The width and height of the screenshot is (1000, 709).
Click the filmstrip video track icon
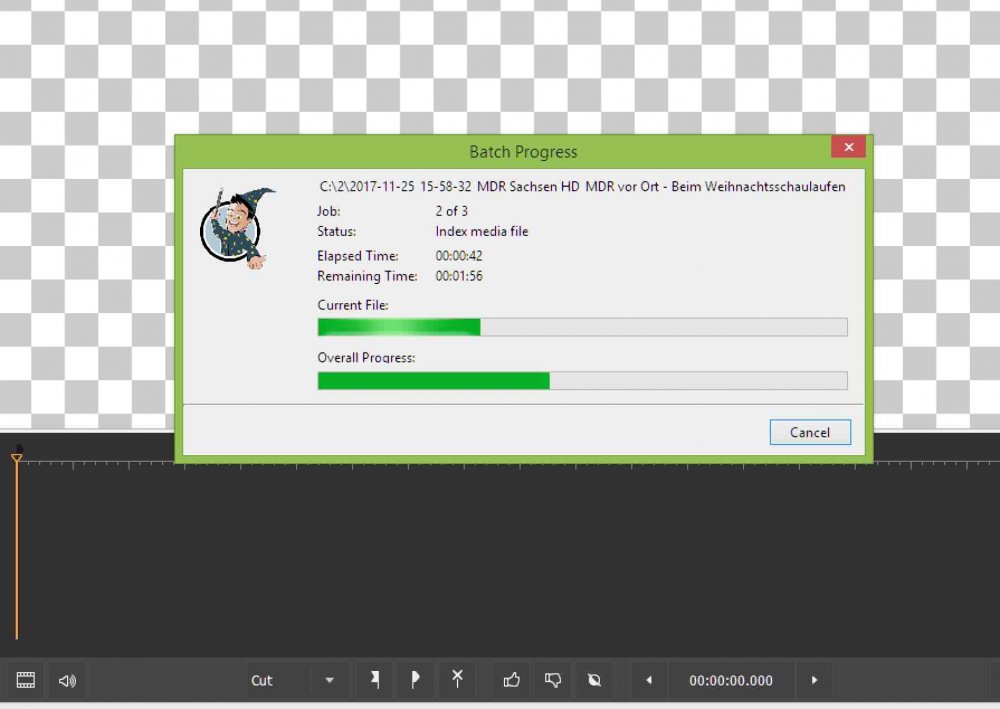(26, 680)
